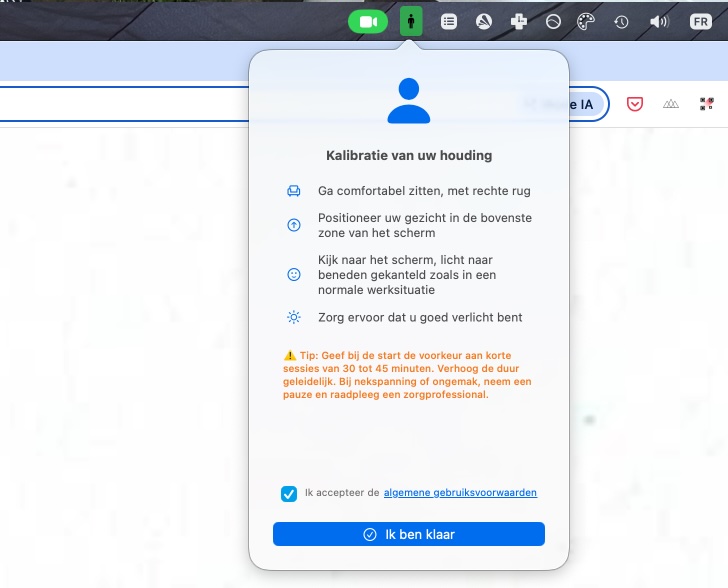Click the Ik ben klaar button
Screen dimensions: 728x588
click(409, 534)
